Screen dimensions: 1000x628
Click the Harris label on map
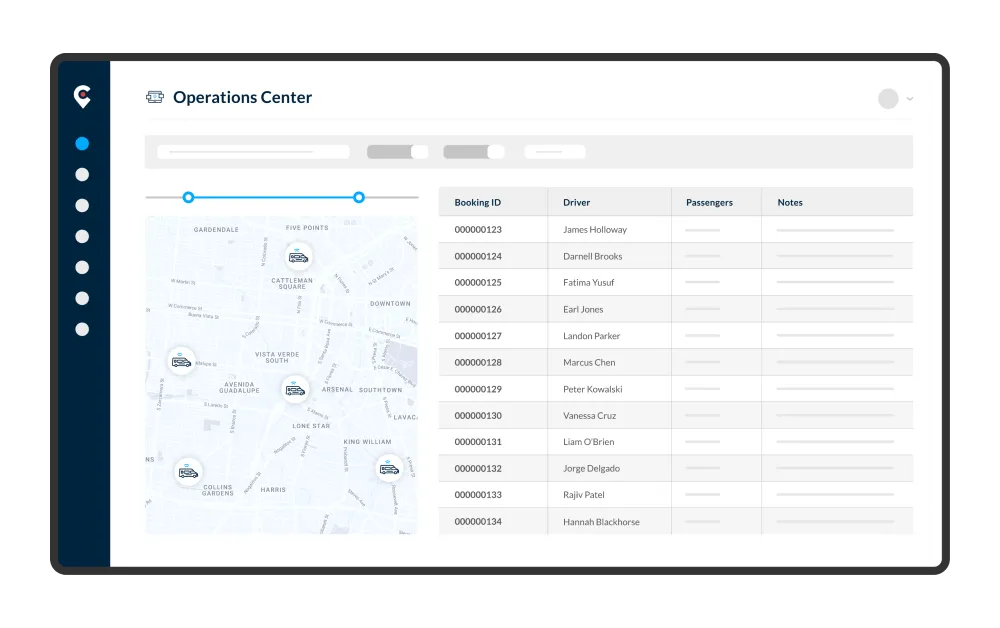coord(273,490)
